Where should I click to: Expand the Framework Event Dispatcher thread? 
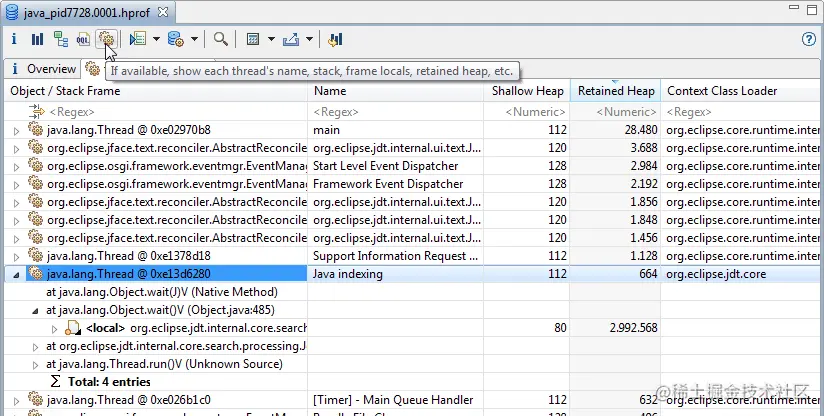16,185
